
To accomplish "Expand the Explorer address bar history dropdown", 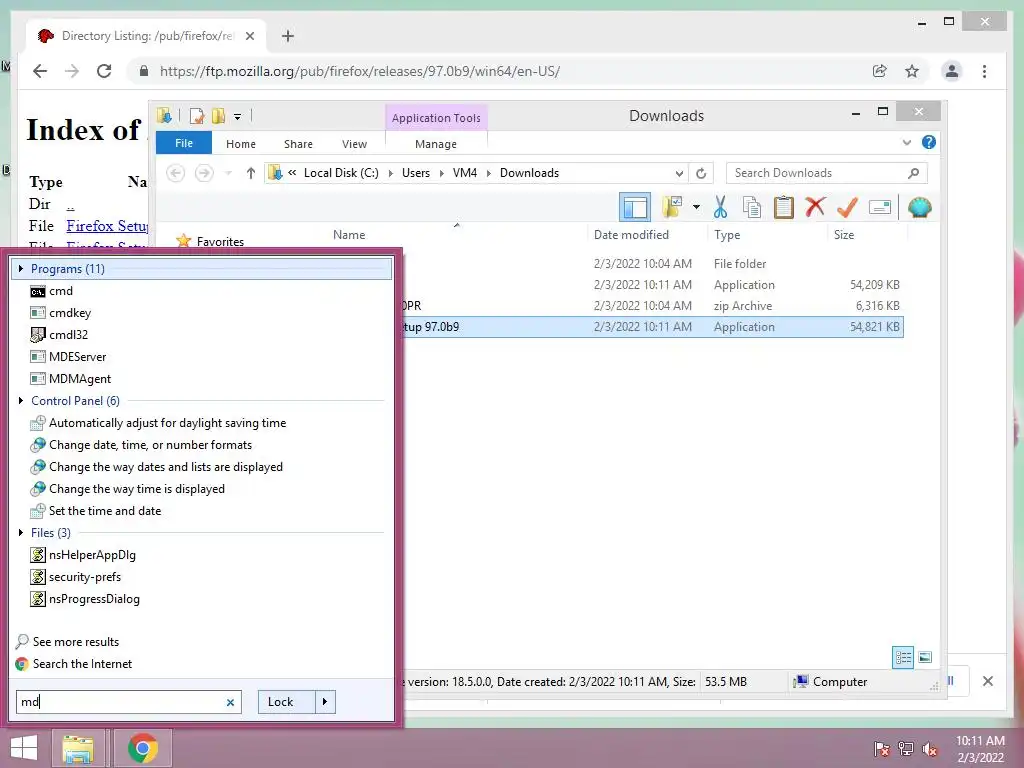I will [679, 173].
